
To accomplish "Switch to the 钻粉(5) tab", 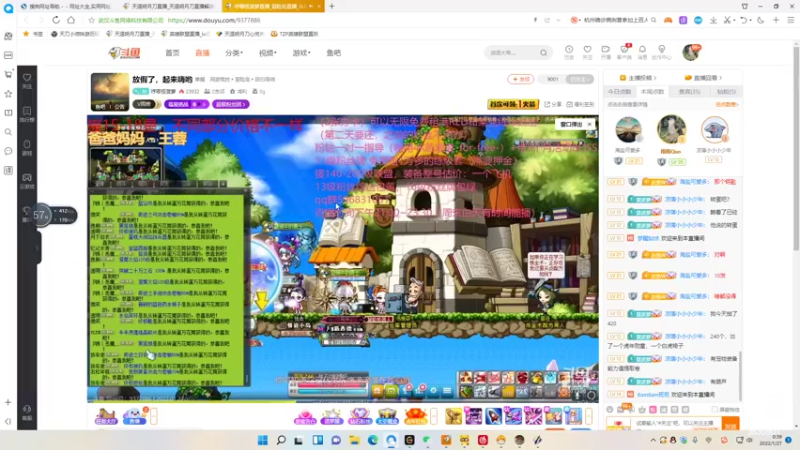I will point(726,92).
